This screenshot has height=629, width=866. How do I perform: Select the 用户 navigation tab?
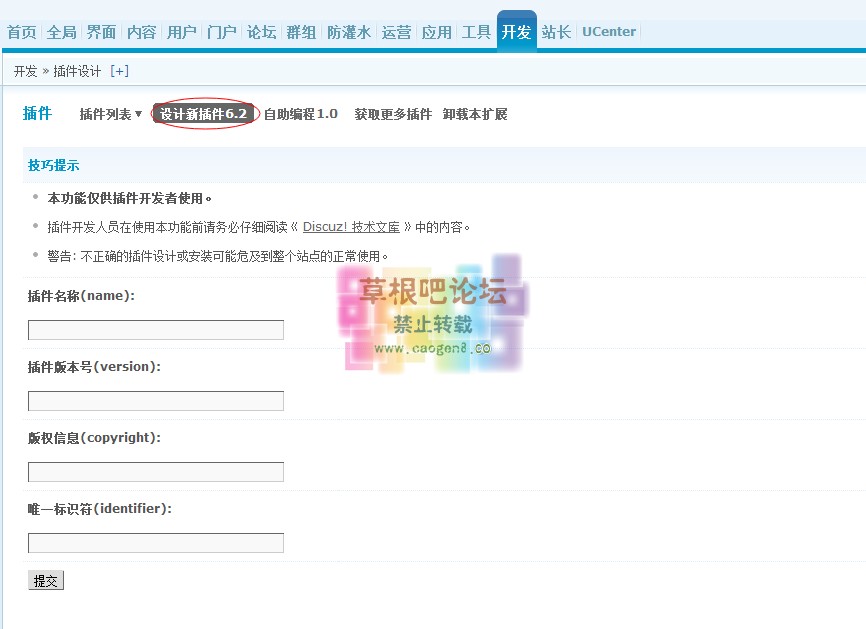[181, 32]
